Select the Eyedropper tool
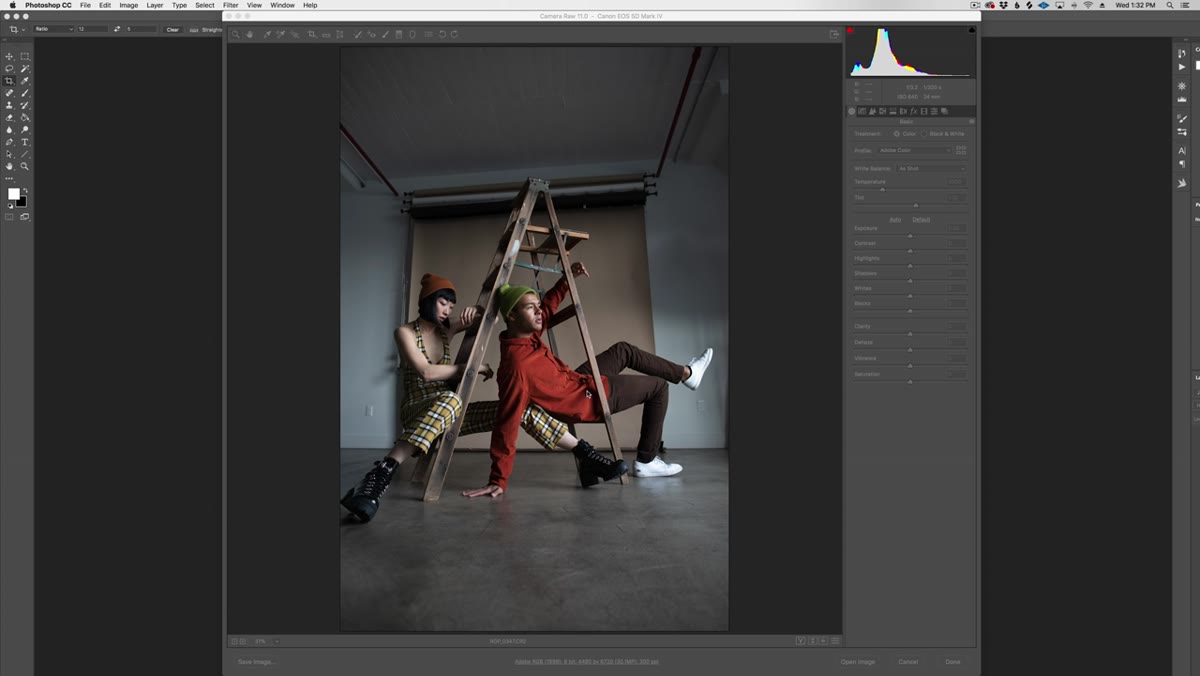This screenshot has width=1200, height=676. (25, 81)
